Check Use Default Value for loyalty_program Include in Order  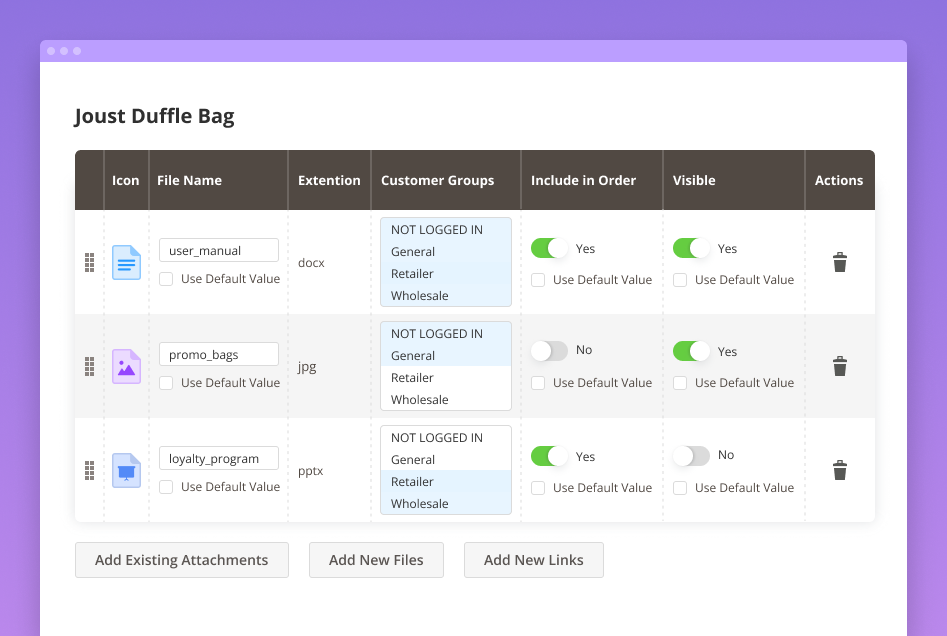tap(538, 487)
